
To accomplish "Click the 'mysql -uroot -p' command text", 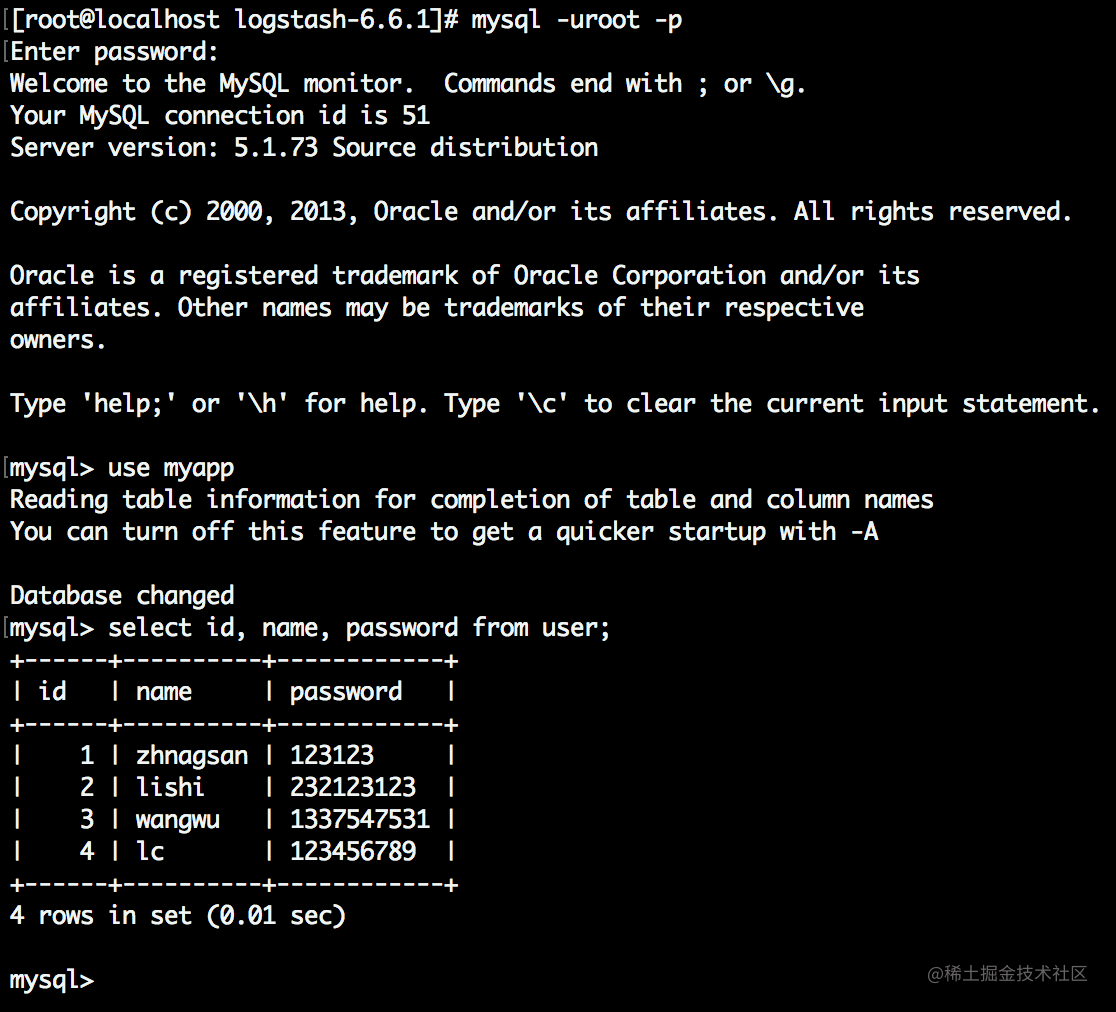I will (x=577, y=20).
